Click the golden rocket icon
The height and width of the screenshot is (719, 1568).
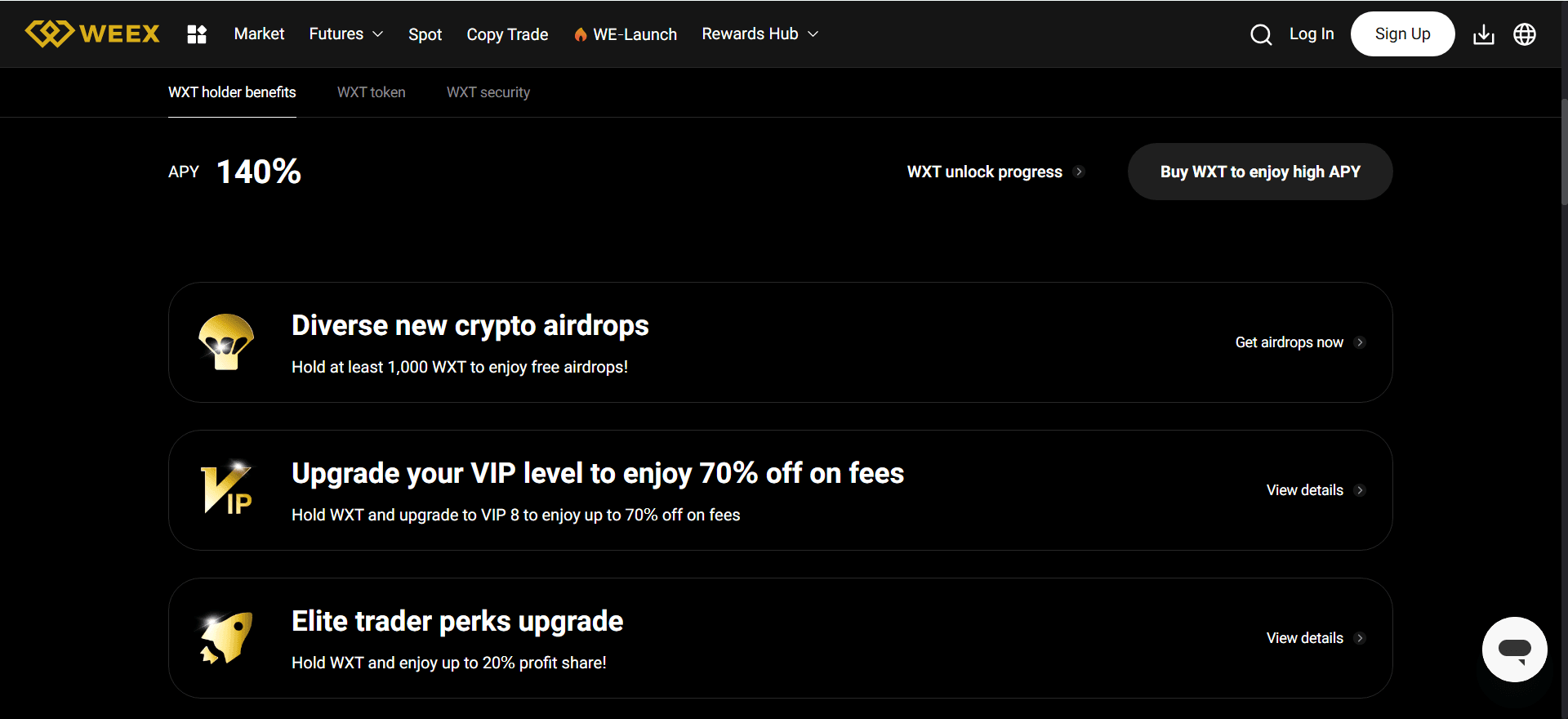coord(226,638)
